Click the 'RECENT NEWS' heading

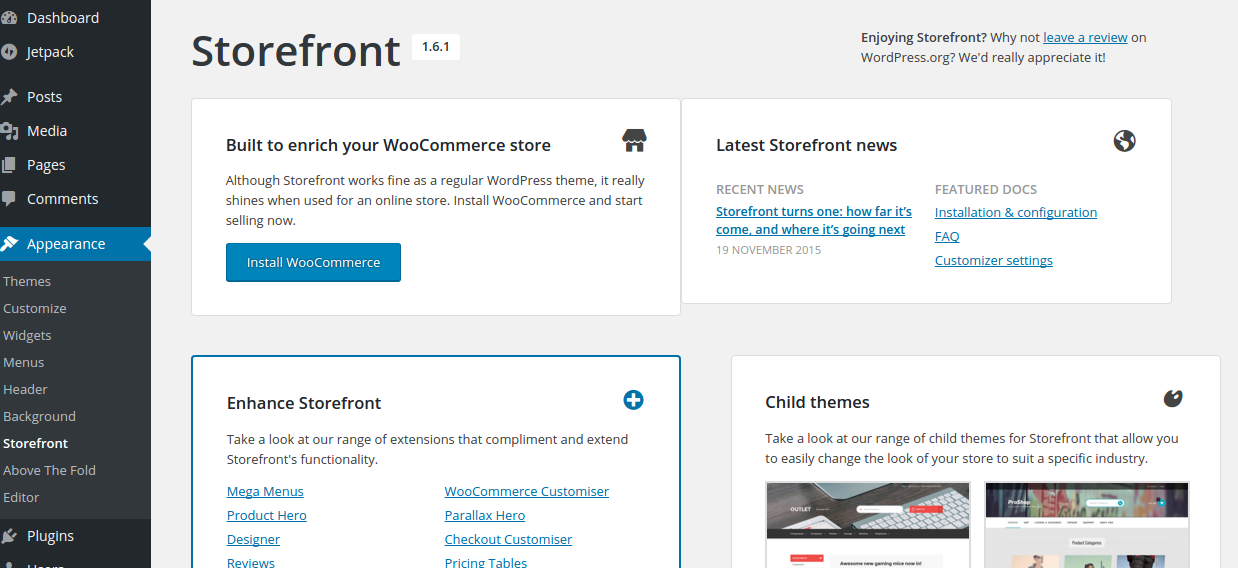760,189
